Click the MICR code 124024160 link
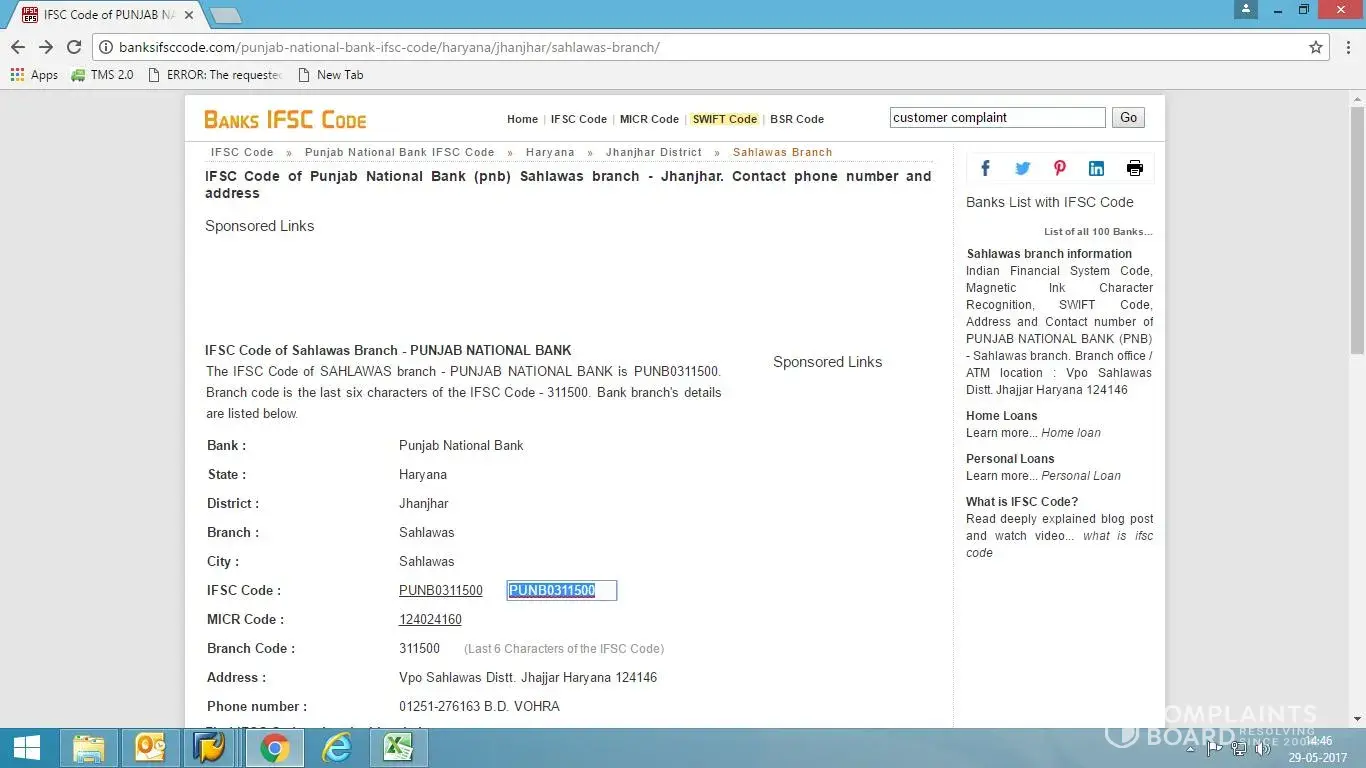 click(430, 620)
